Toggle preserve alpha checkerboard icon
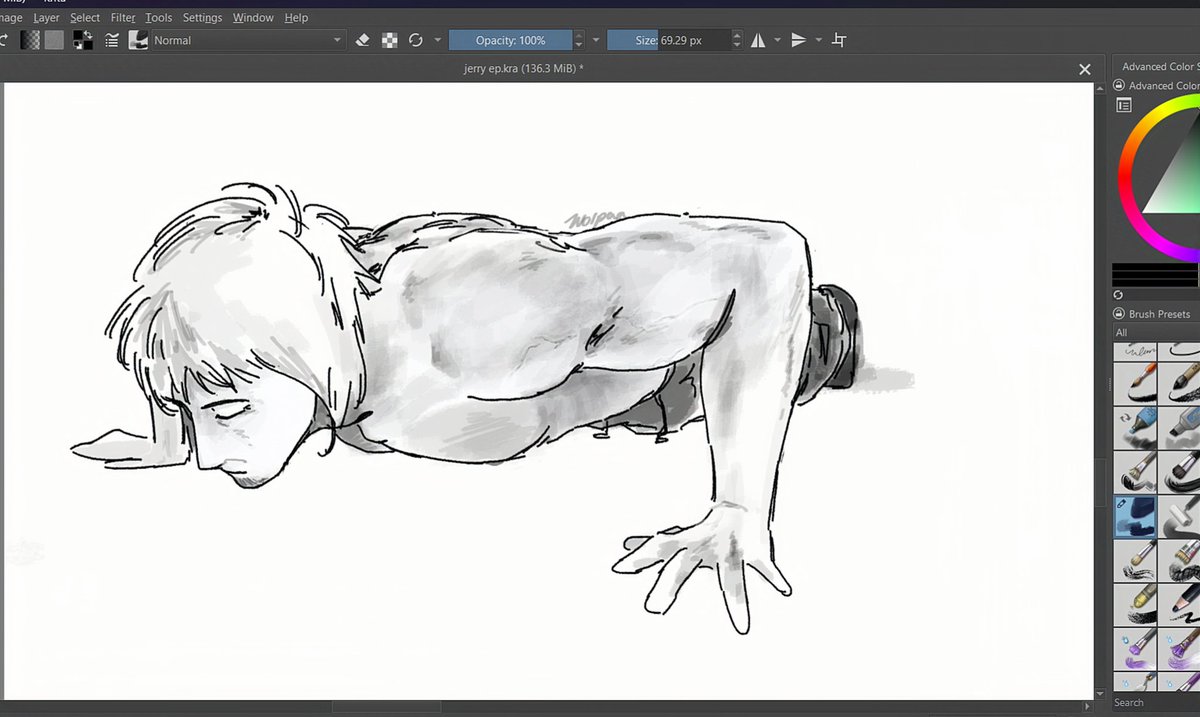 [x=389, y=40]
